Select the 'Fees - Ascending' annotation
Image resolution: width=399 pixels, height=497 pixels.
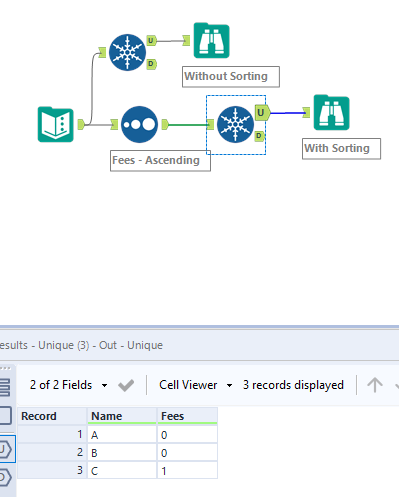coord(160,161)
